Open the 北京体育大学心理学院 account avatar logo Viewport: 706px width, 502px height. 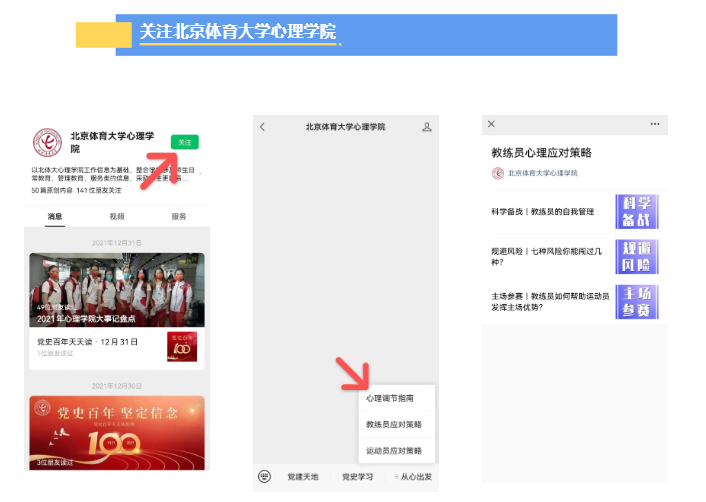pos(47,142)
